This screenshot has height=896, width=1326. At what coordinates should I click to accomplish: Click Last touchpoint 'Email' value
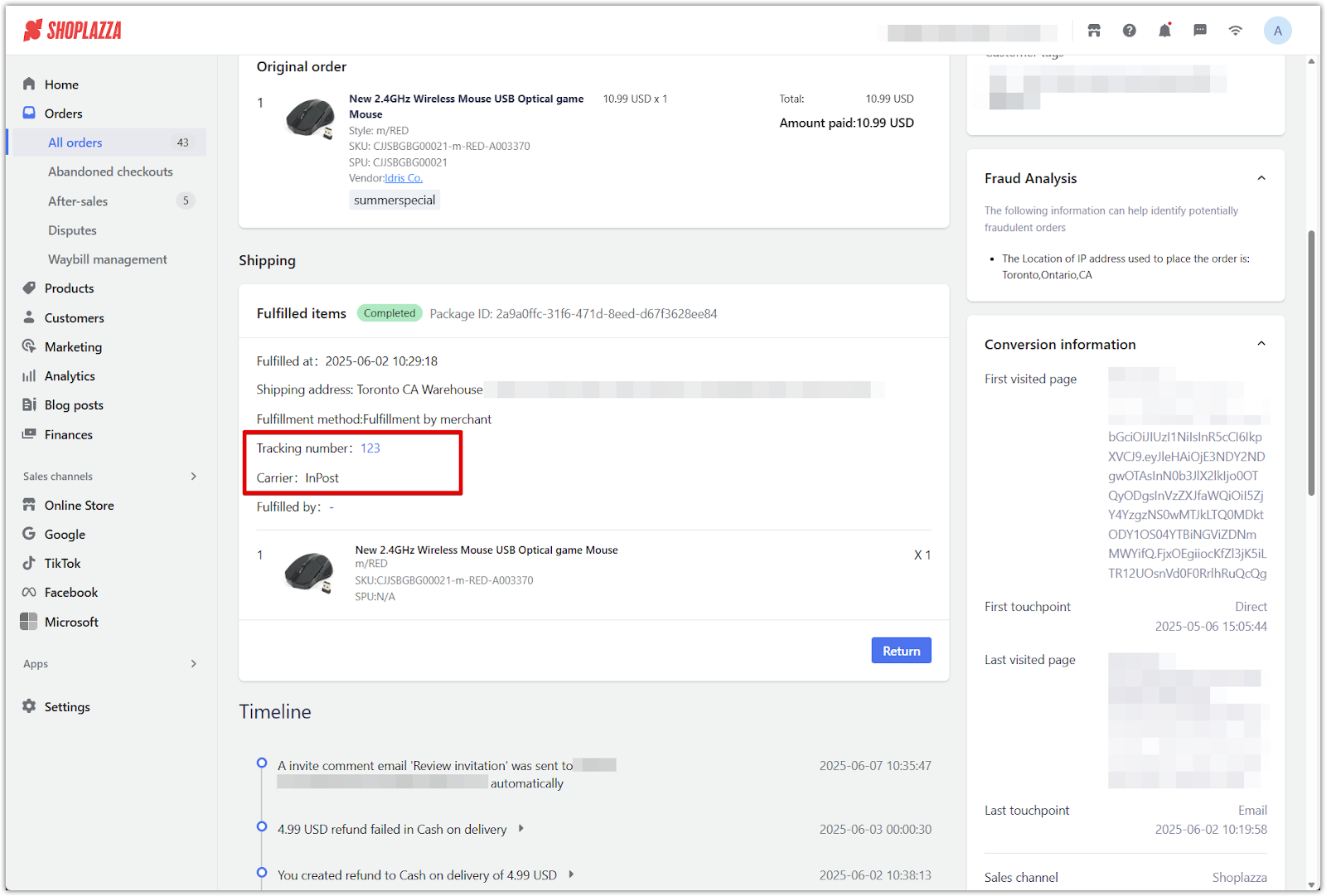[1252, 811]
